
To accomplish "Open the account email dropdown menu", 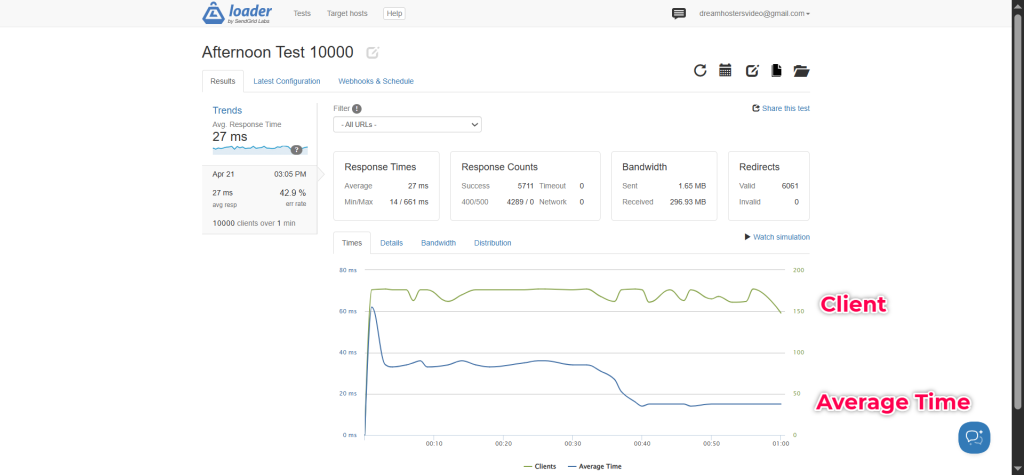I will click(x=754, y=14).
